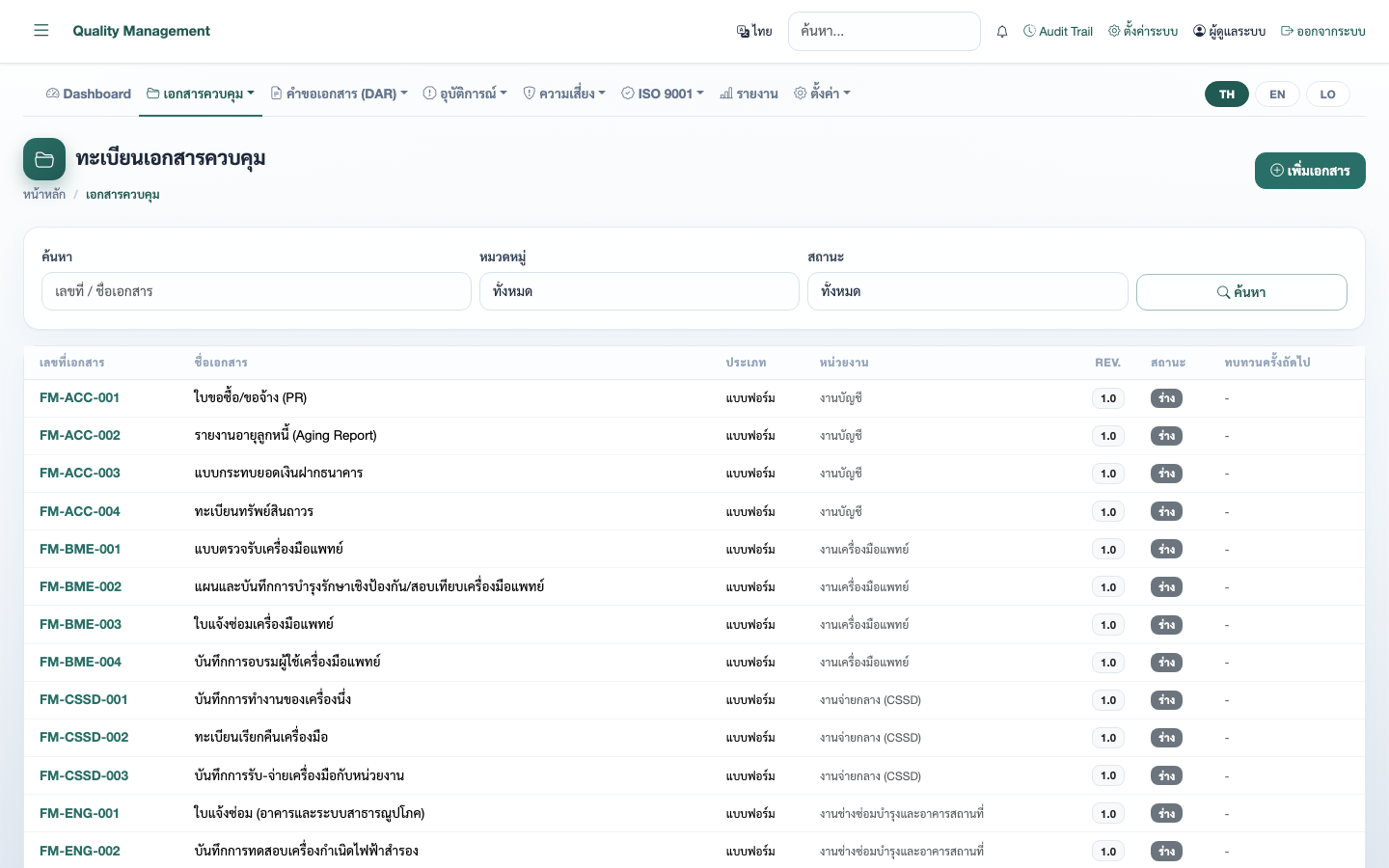
Task: Open document link FM-BME-001
Action: point(80,549)
